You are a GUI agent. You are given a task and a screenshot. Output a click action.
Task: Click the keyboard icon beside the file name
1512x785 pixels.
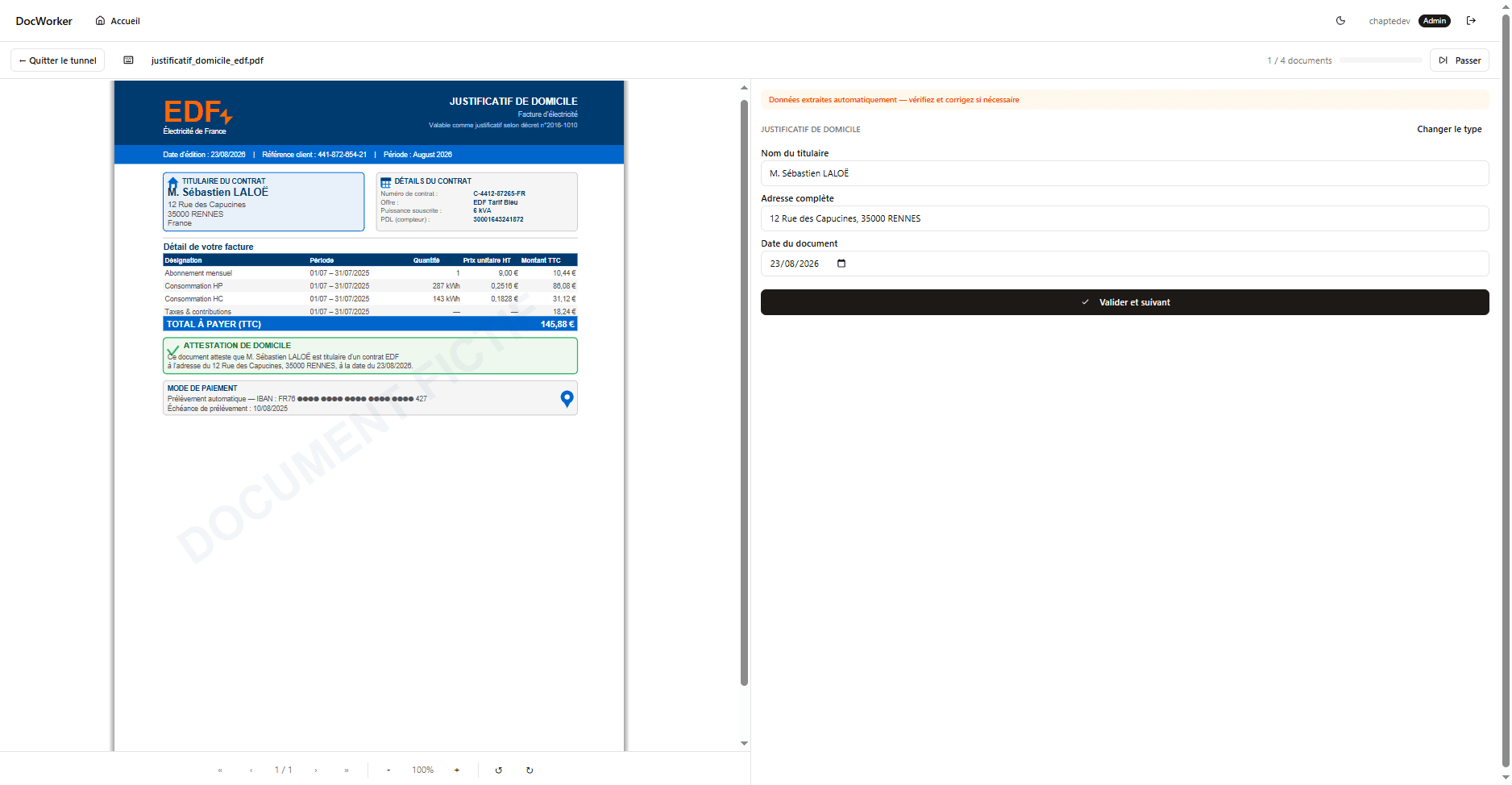pos(128,60)
